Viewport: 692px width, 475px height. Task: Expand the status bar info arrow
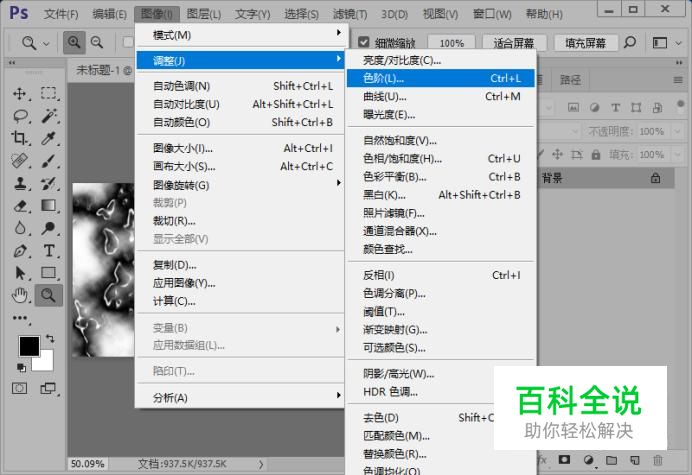[x=261, y=464]
